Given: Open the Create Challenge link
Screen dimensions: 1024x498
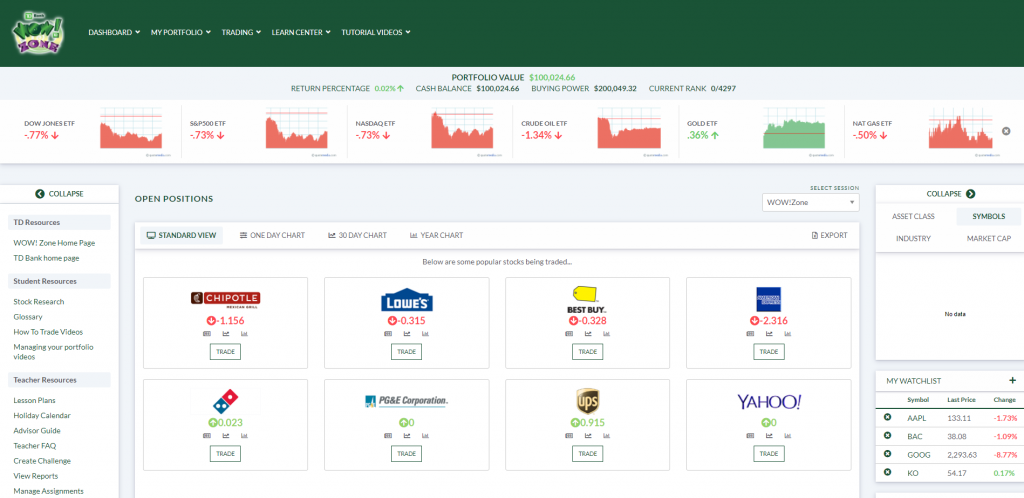Looking at the screenshot, I should (x=42, y=461).
